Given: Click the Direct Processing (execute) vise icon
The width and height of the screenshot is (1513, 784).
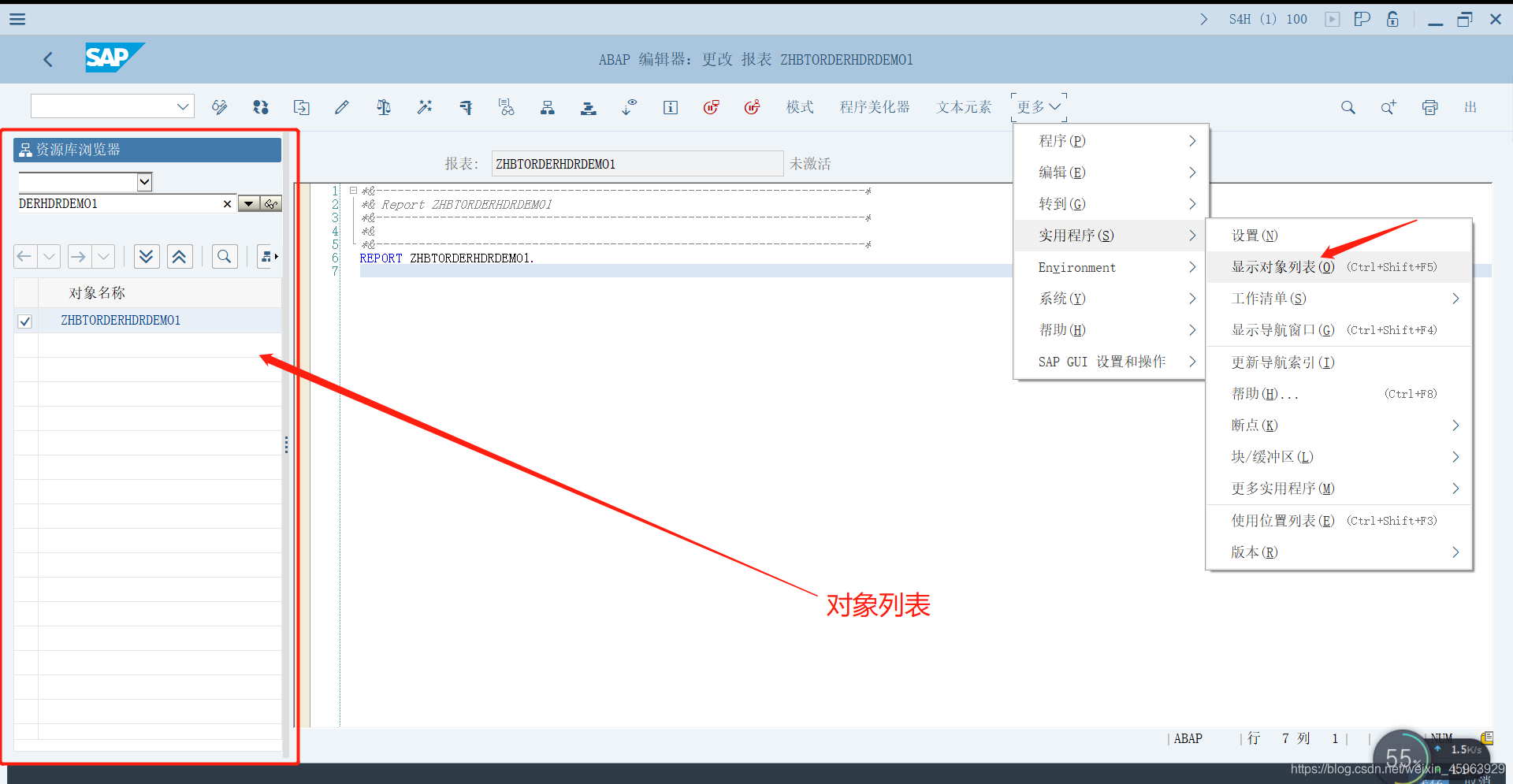Looking at the screenshot, I should [466, 107].
